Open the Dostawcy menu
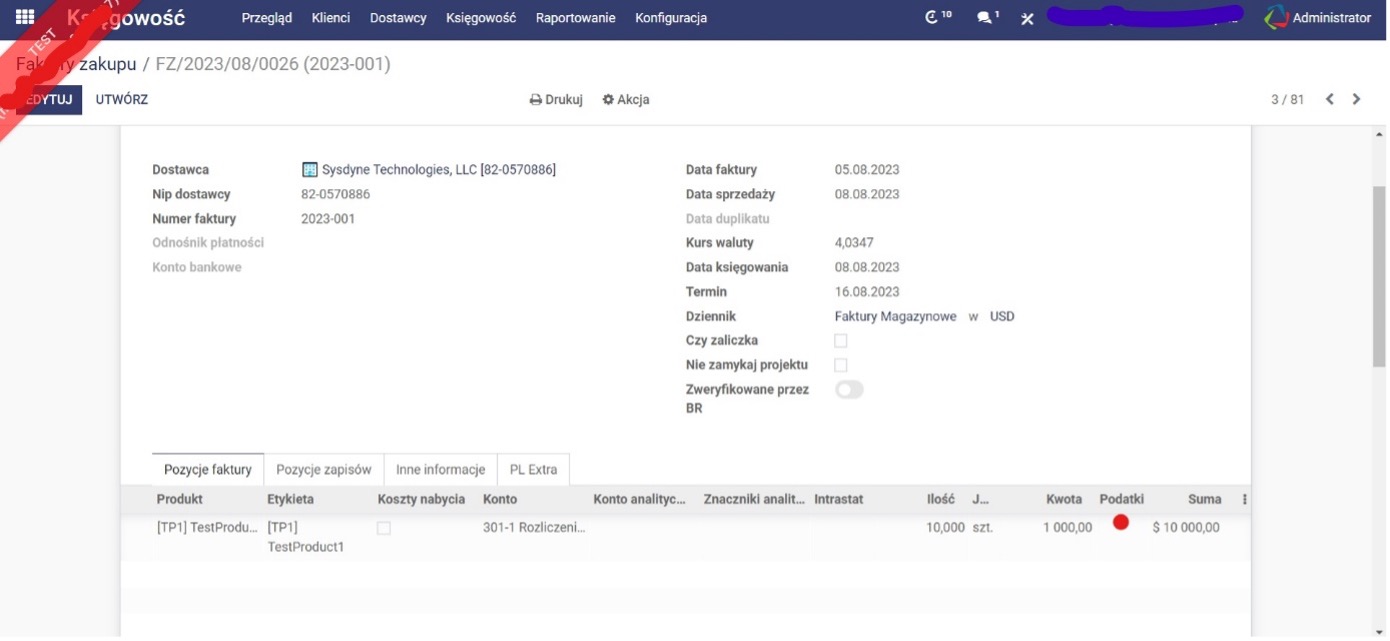 398,18
